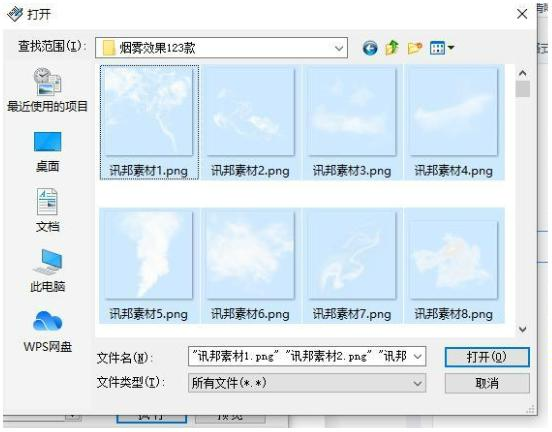Create a new folder icon
Screen dimensions: 552x432
click(415, 48)
